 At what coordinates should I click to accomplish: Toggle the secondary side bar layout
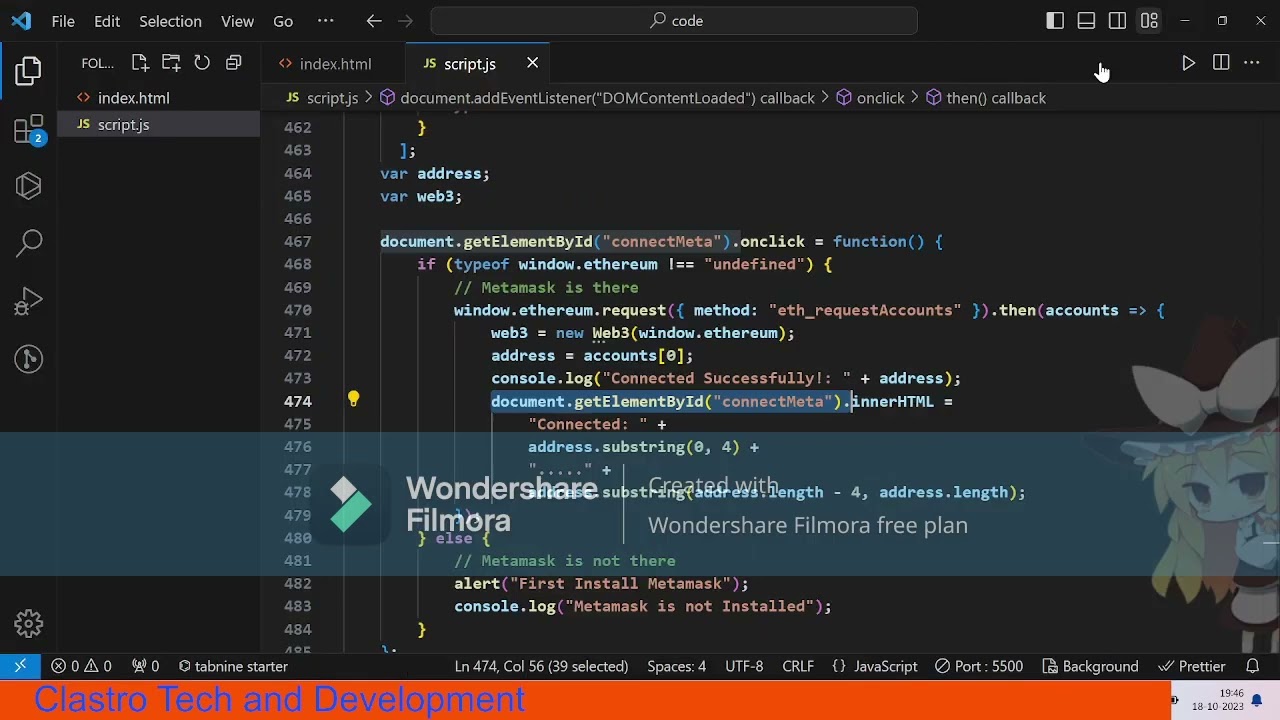(1118, 21)
